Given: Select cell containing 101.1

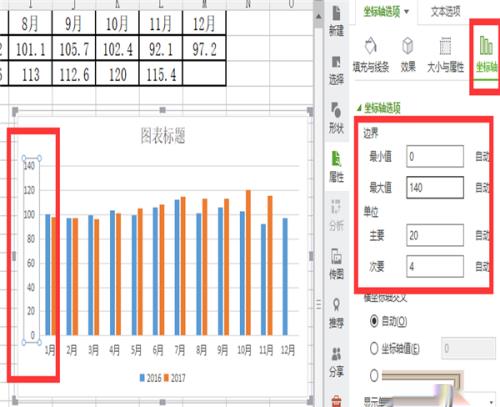Looking at the screenshot, I should pos(30,49).
